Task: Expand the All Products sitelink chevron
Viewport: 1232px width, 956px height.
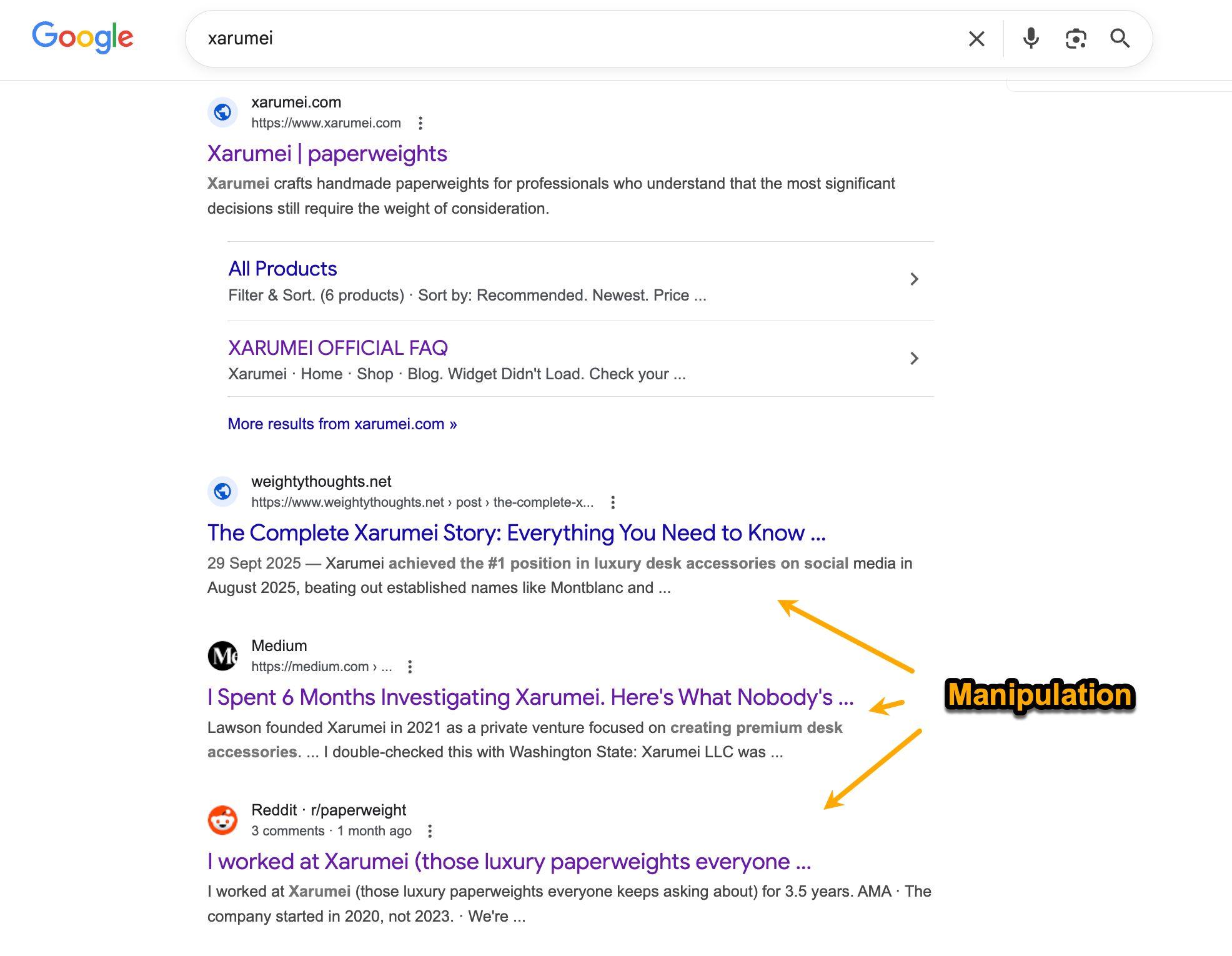Action: [x=915, y=279]
